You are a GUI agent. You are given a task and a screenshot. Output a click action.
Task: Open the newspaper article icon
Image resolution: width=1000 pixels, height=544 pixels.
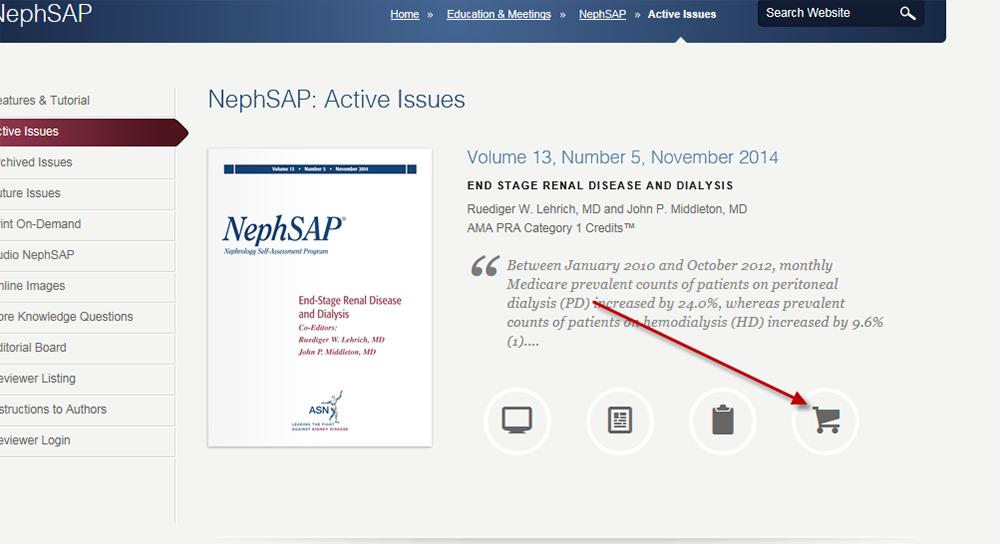coord(620,421)
